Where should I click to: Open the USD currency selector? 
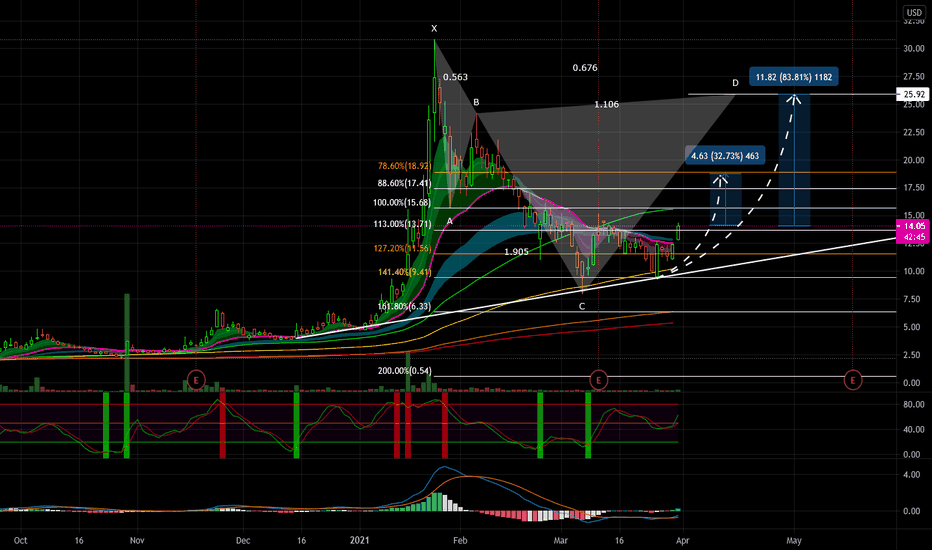tap(914, 12)
